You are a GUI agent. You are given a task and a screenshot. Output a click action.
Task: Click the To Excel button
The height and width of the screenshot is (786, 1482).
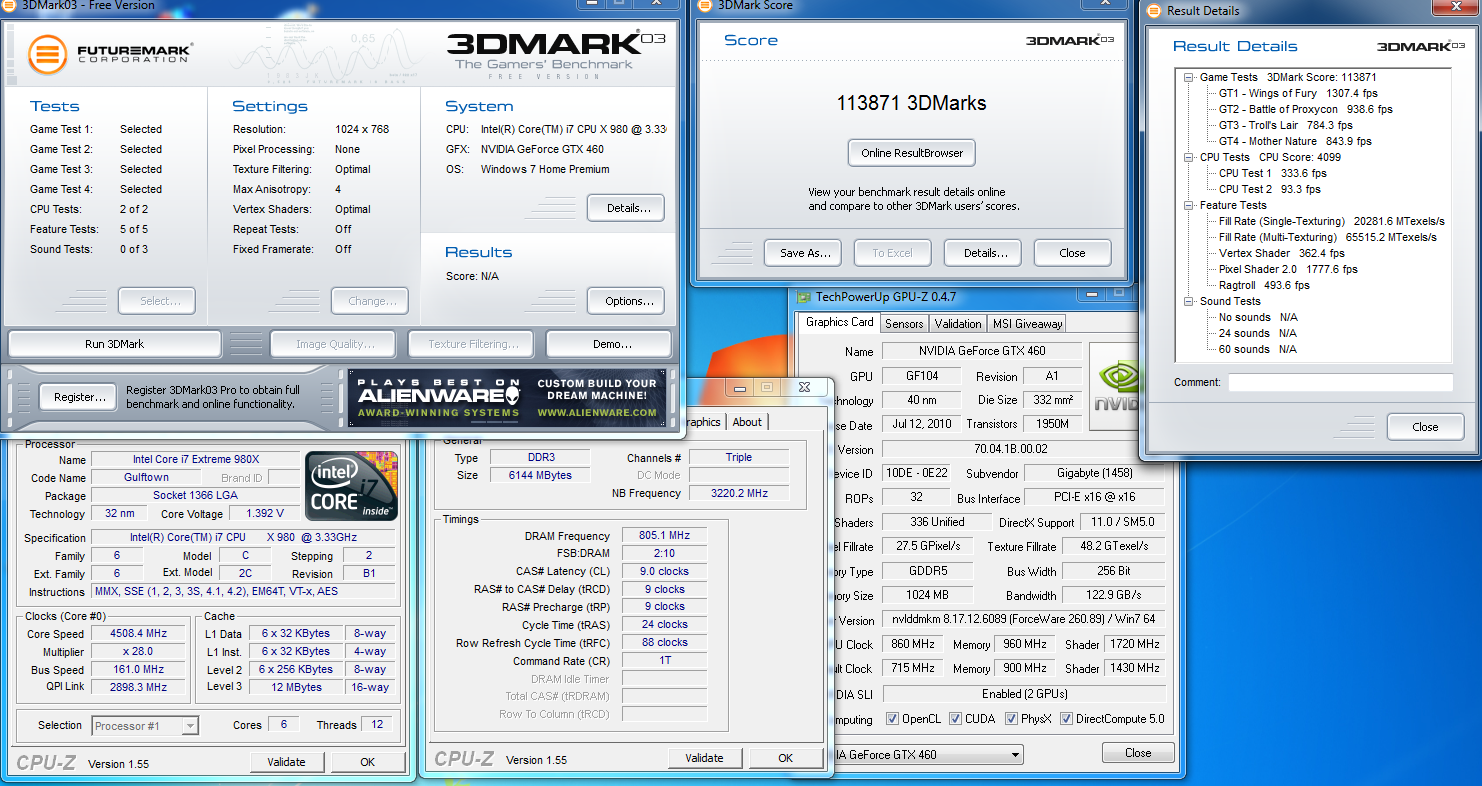[892, 253]
